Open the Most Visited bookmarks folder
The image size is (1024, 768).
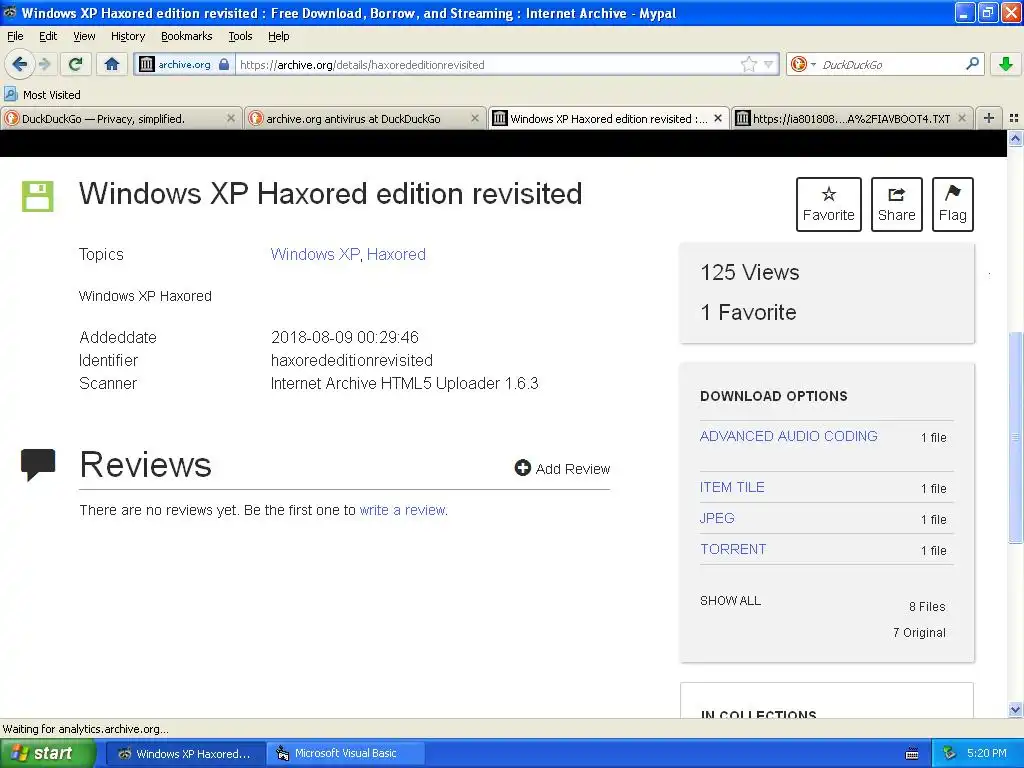pos(42,95)
